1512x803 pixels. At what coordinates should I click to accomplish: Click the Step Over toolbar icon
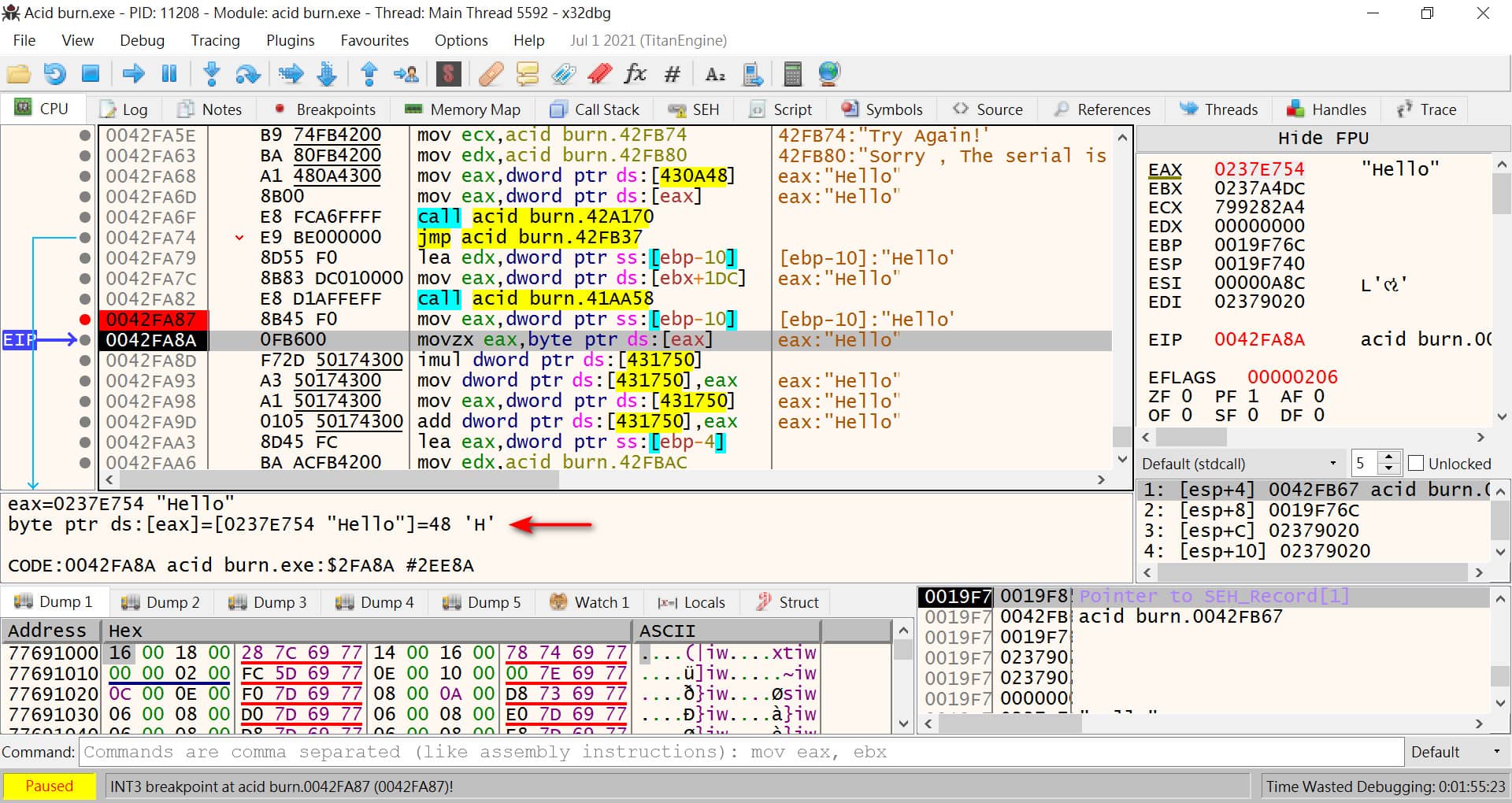coord(247,74)
